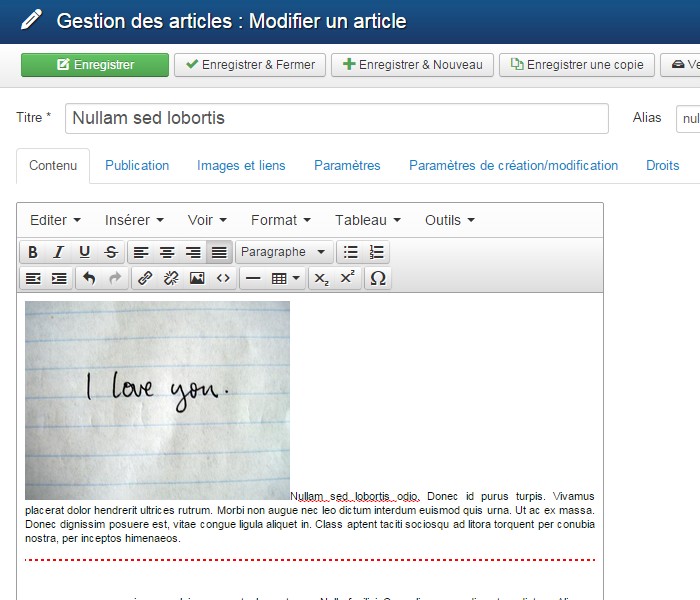
Task: Select the 'I love you' image
Action: click(x=157, y=400)
